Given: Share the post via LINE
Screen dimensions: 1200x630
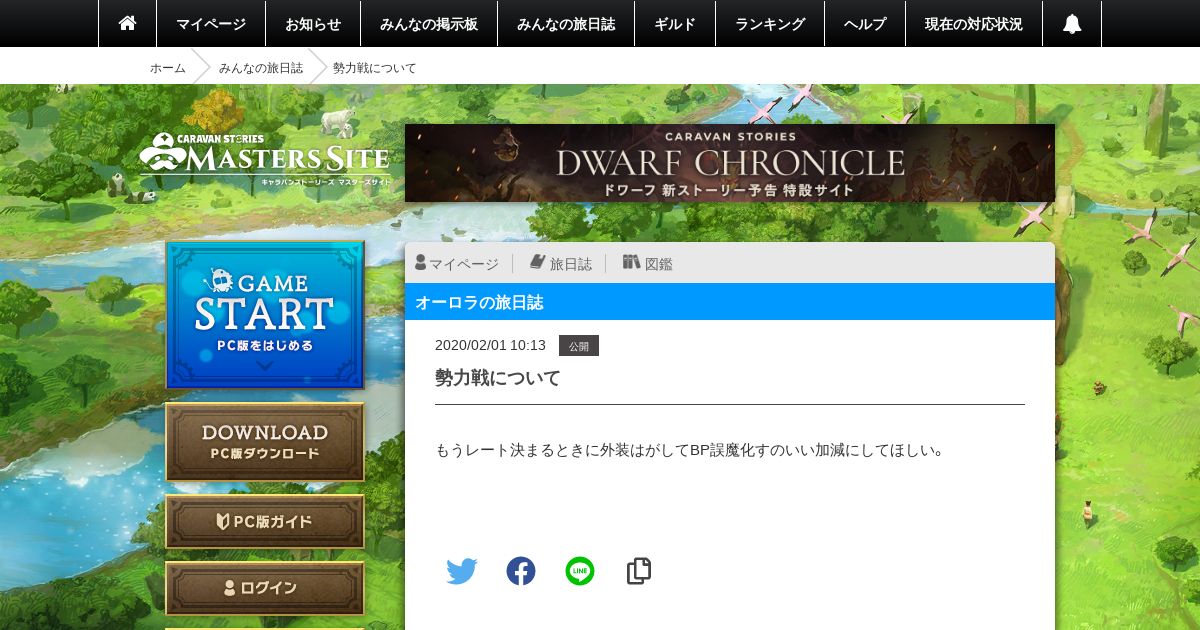Looking at the screenshot, I should pos(580,571).
